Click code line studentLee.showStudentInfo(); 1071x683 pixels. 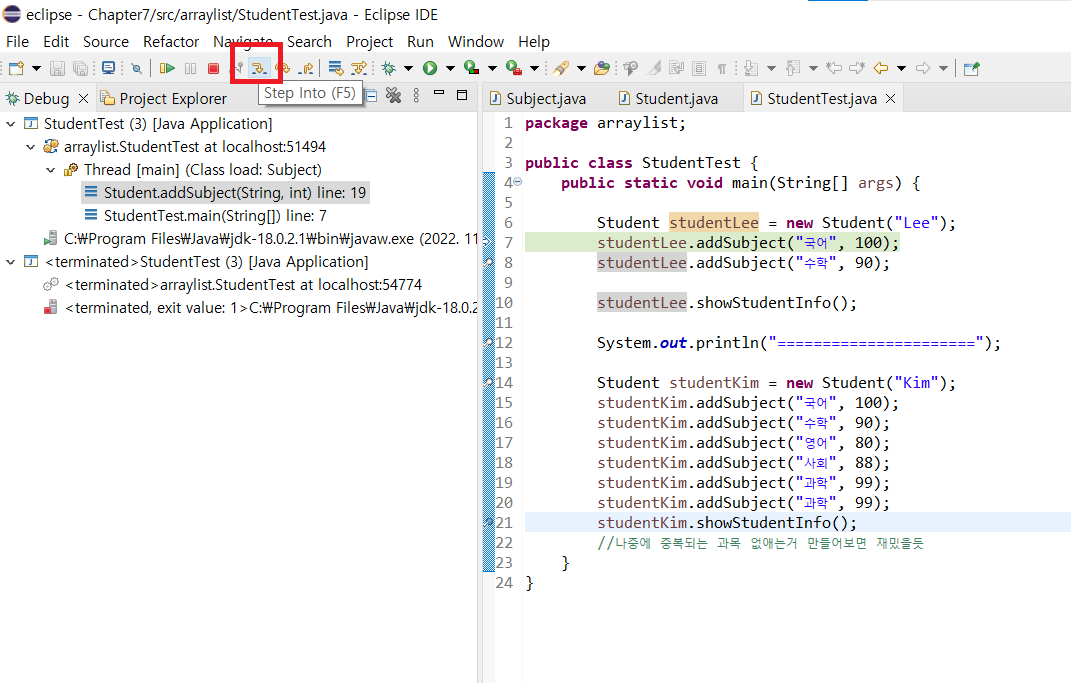click(x=727, y=303)
